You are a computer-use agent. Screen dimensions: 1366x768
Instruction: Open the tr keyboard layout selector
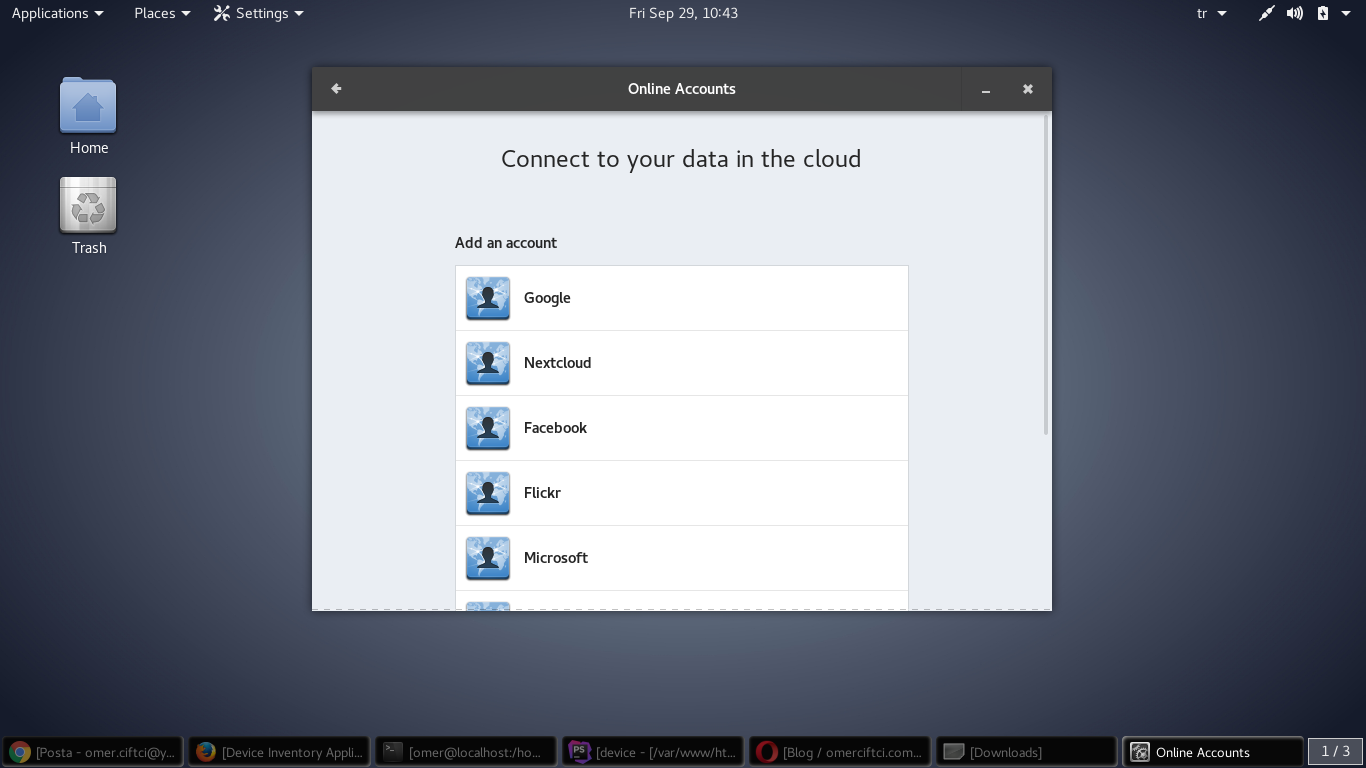pyautogui.click(x=1211, y=13)
